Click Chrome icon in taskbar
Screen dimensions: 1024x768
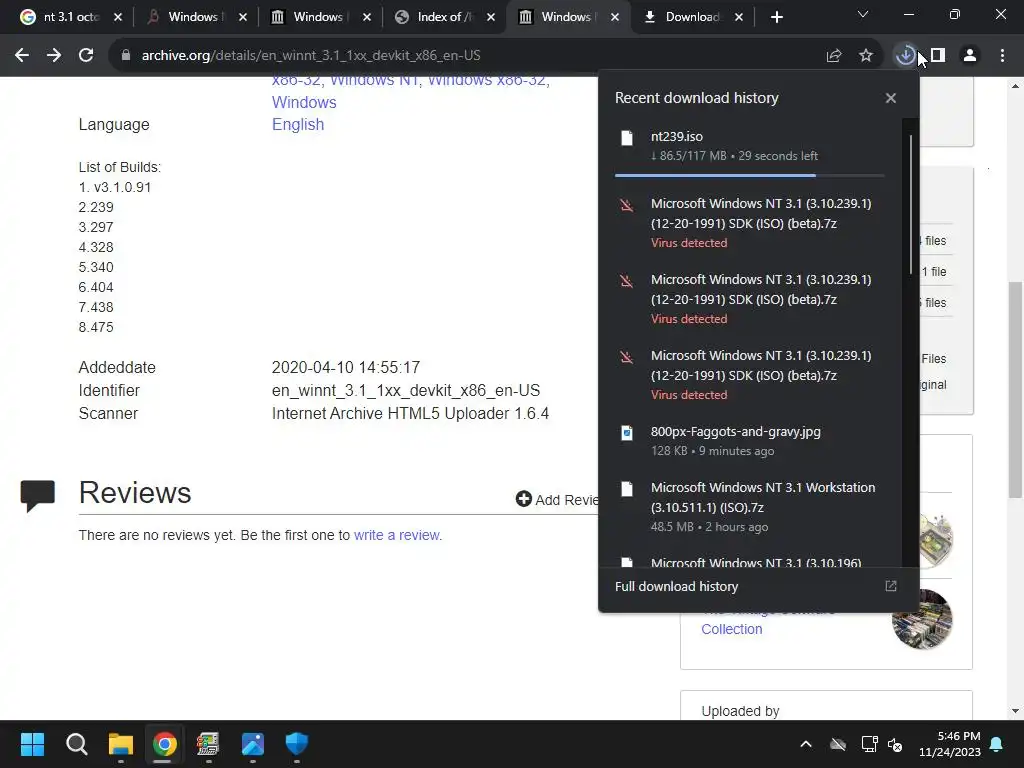tap(165, 744)
